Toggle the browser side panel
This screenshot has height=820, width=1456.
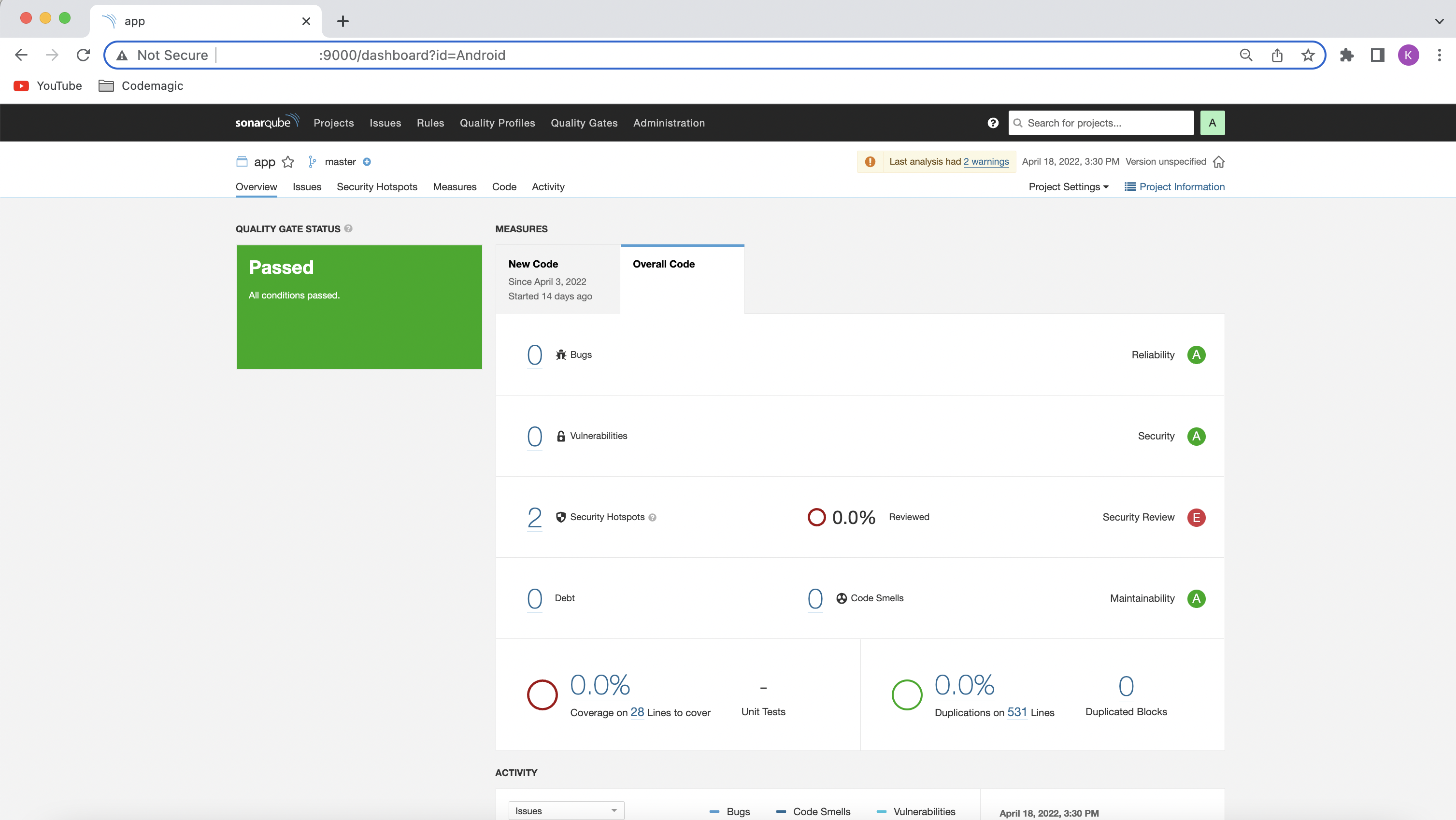click(1377, 55)
